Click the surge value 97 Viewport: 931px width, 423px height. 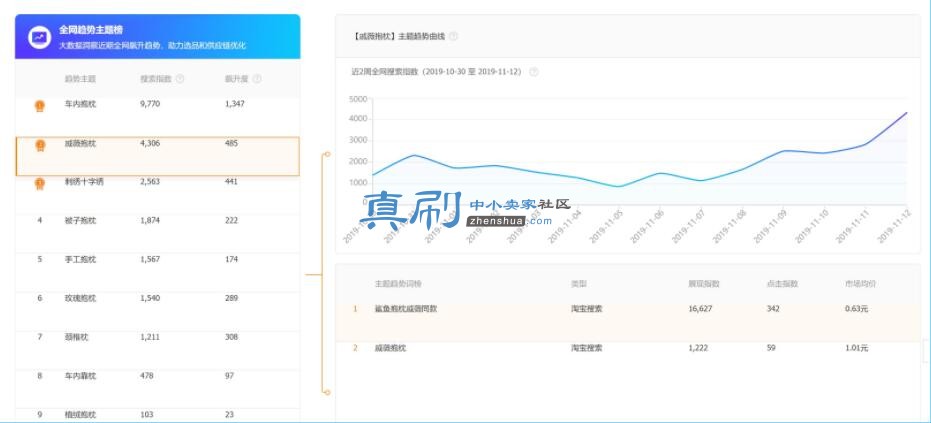coord(229,376)
